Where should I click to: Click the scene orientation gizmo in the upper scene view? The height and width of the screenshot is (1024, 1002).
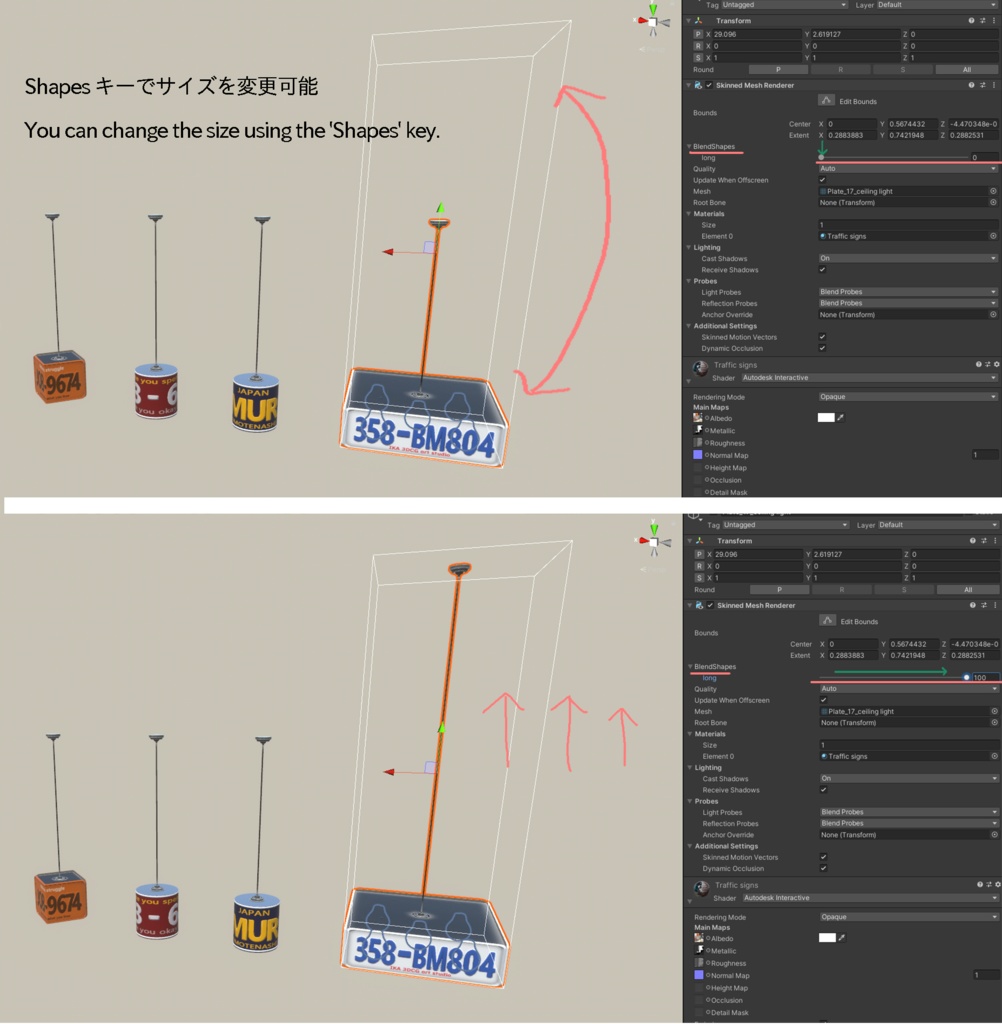(653, 22)
